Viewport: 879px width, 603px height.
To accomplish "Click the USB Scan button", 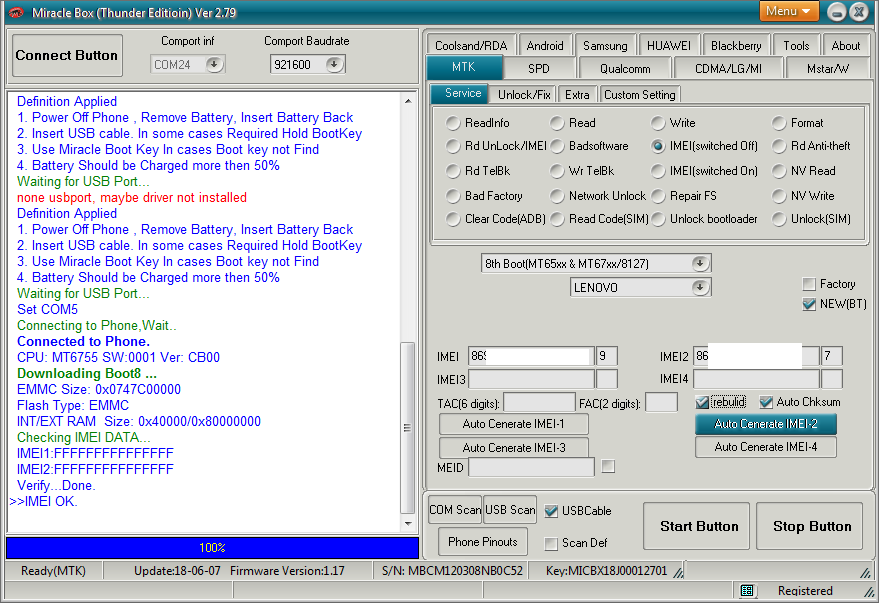I will 510,510.
